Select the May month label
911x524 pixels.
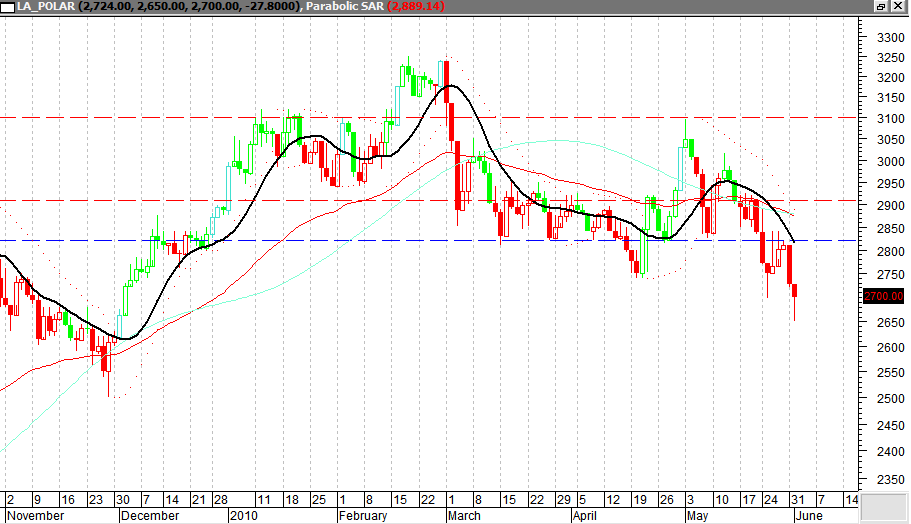coord(697,516)
